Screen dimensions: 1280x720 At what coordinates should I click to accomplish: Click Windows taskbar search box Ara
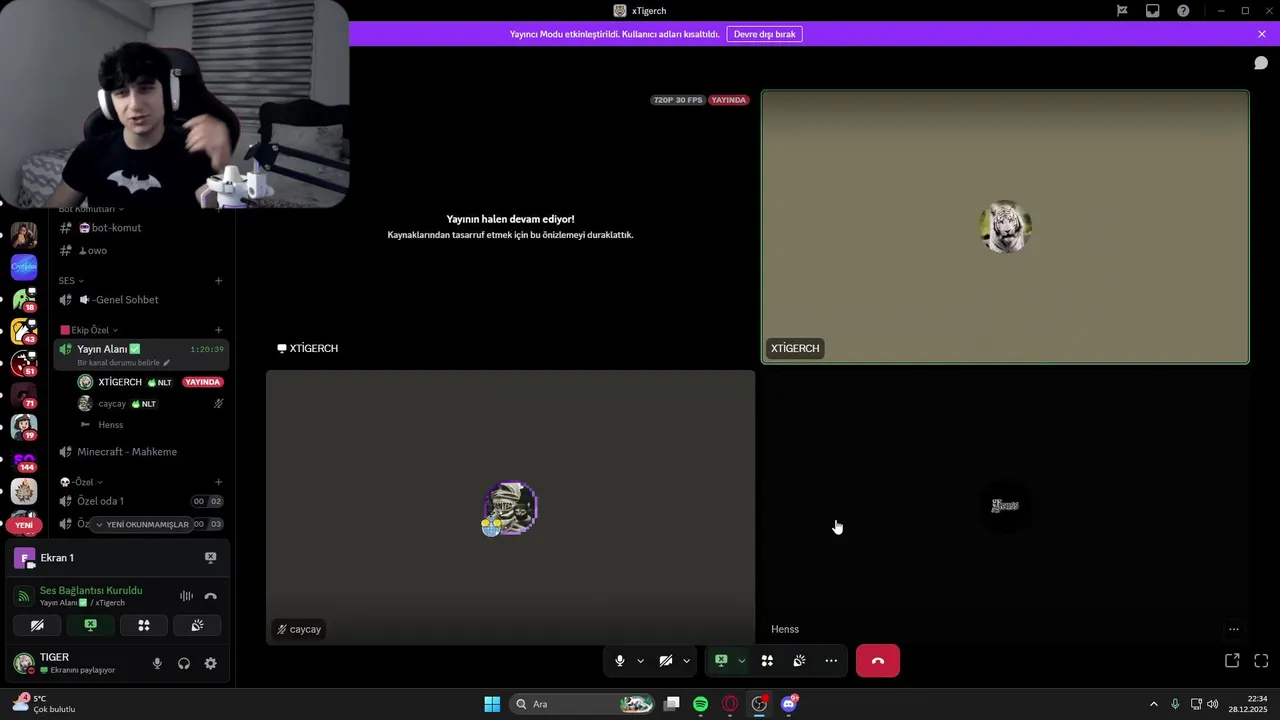(x=582, y=704)
